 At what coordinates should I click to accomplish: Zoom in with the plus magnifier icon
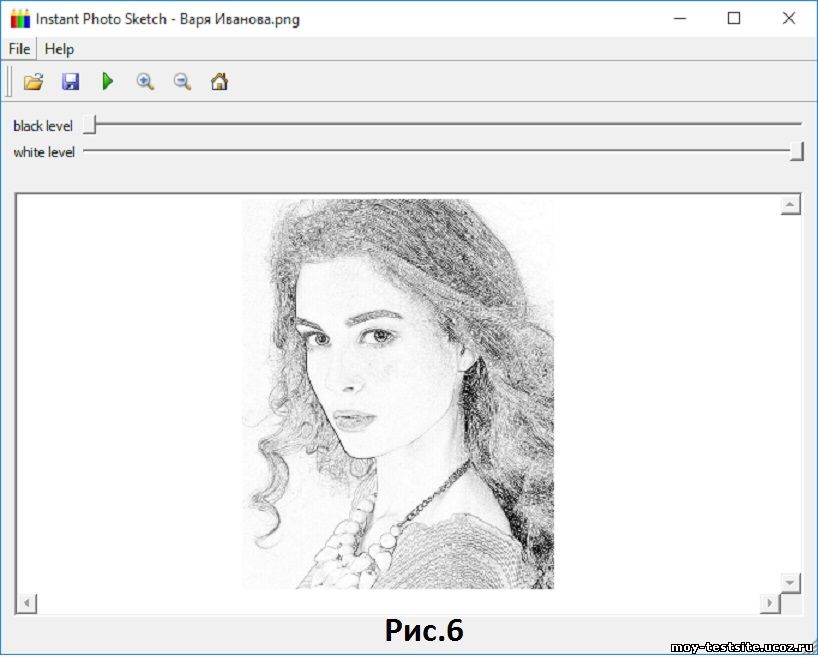[145, 82]
